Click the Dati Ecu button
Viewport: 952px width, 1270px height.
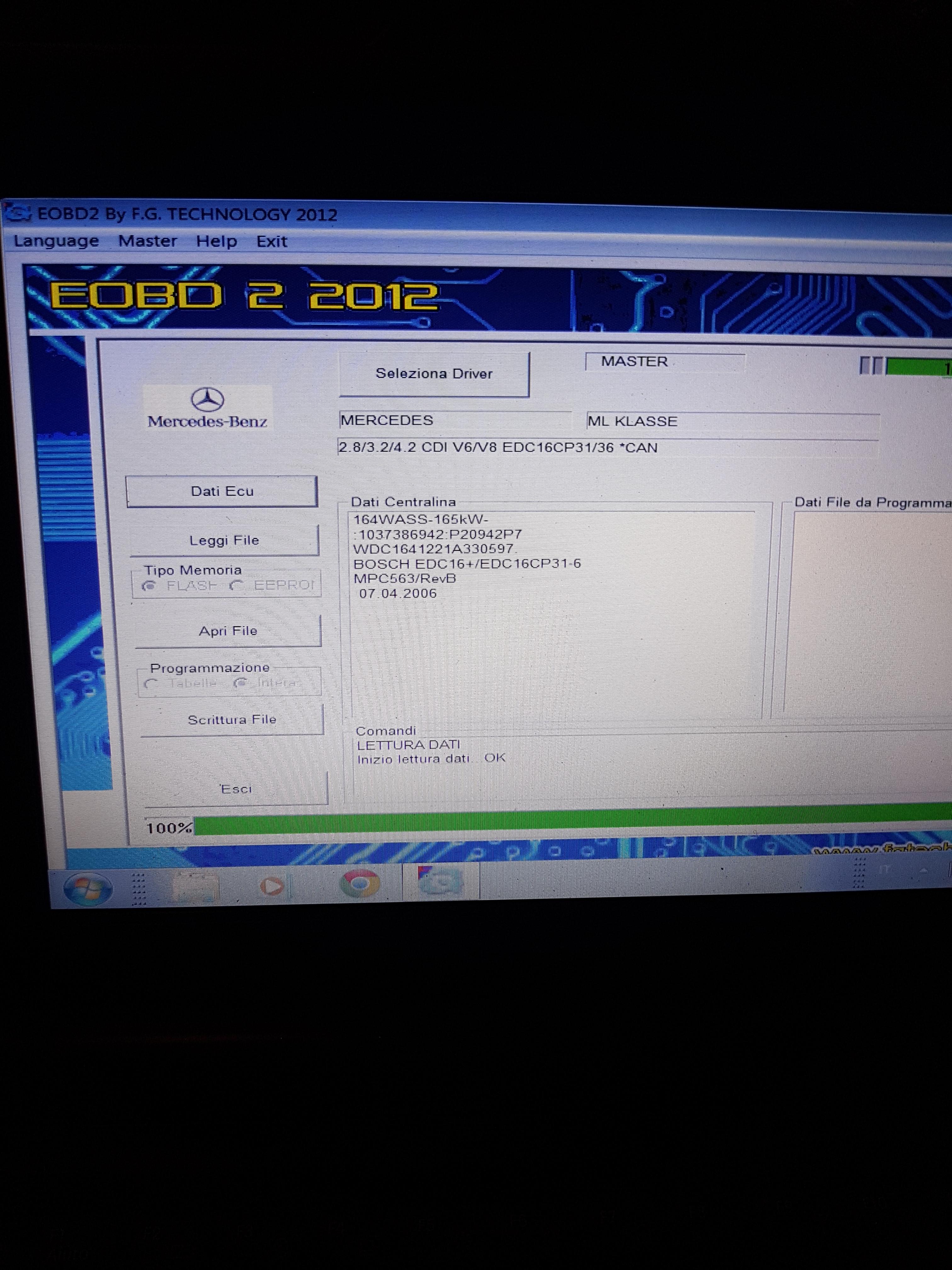[222, 491]
